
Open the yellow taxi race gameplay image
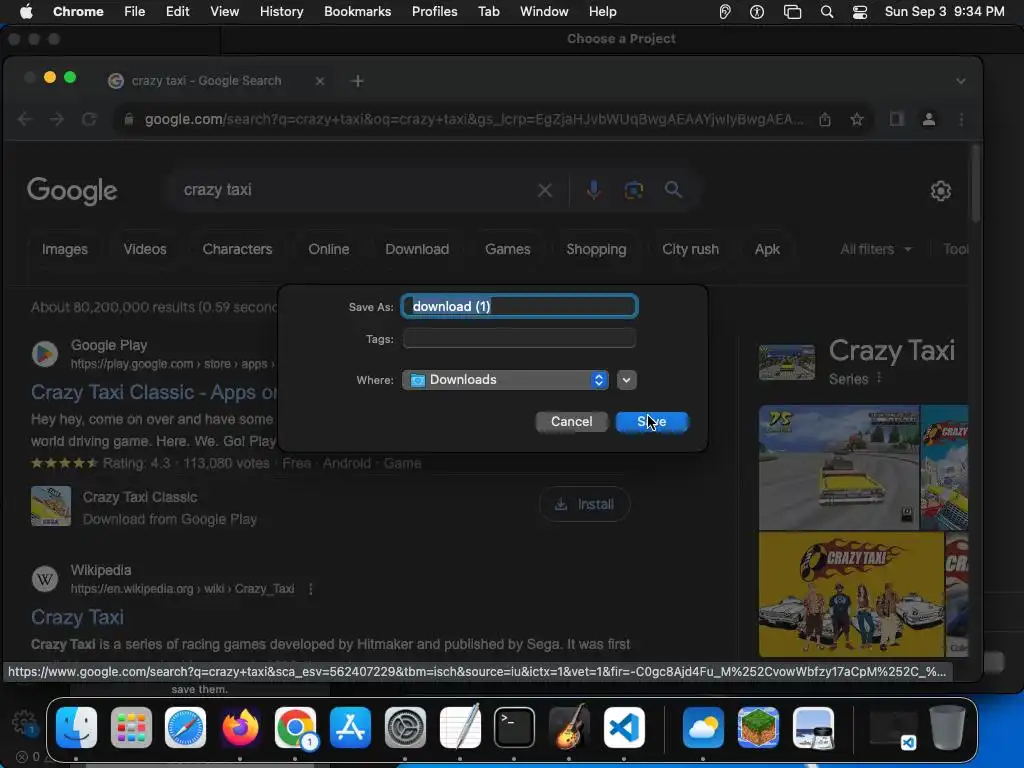click(839, 467)
